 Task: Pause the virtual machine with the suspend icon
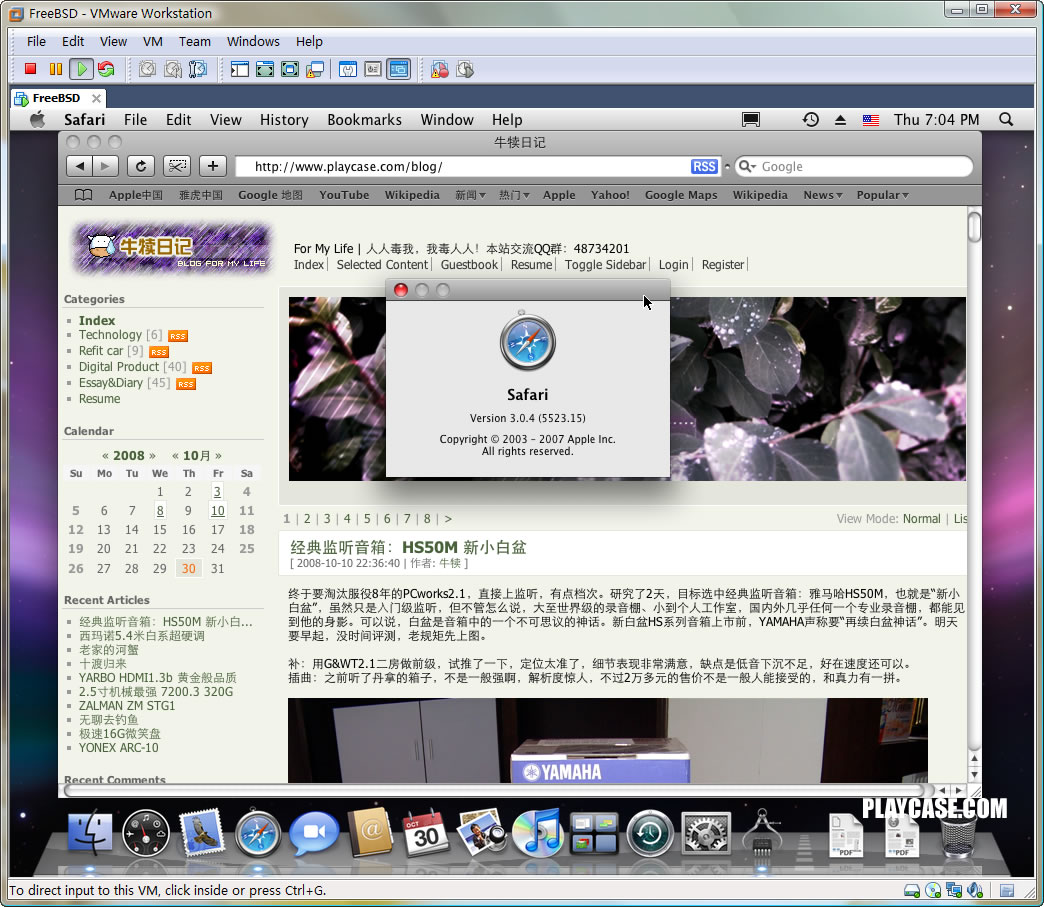click(x=56, y=69)
